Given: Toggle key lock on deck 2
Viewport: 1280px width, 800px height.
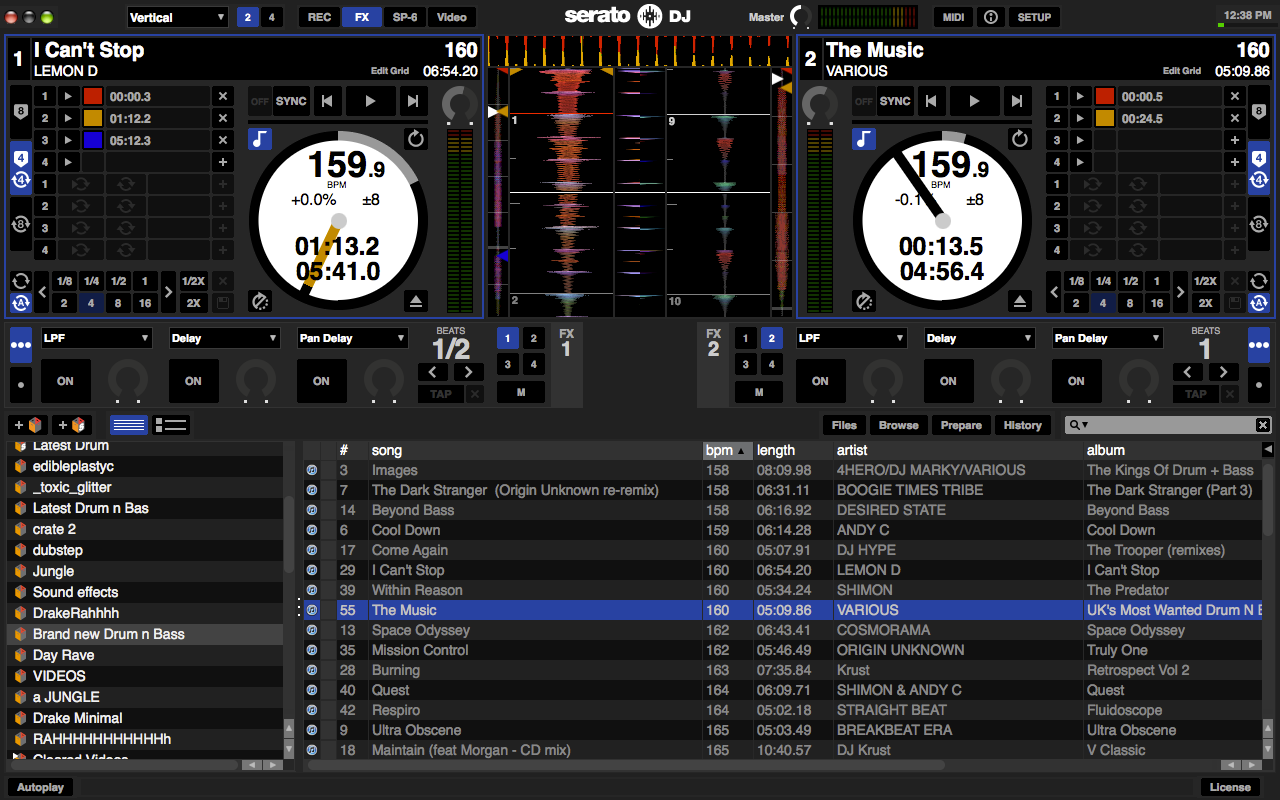Looking at the screenshot, I should coord(864,139).
